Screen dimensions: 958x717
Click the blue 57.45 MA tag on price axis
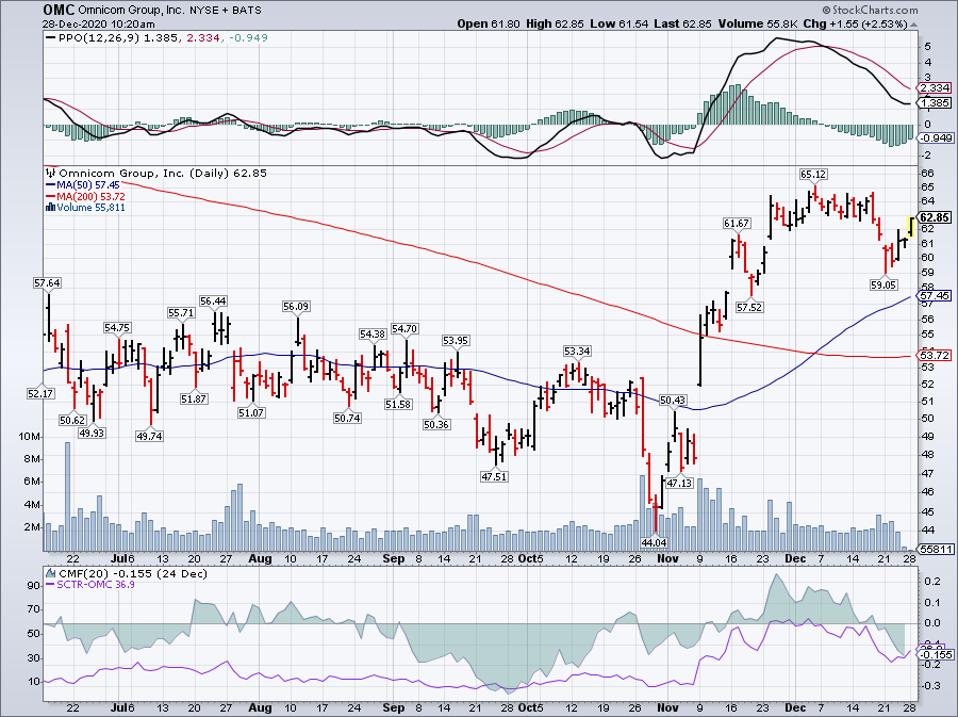pos(935,296)
